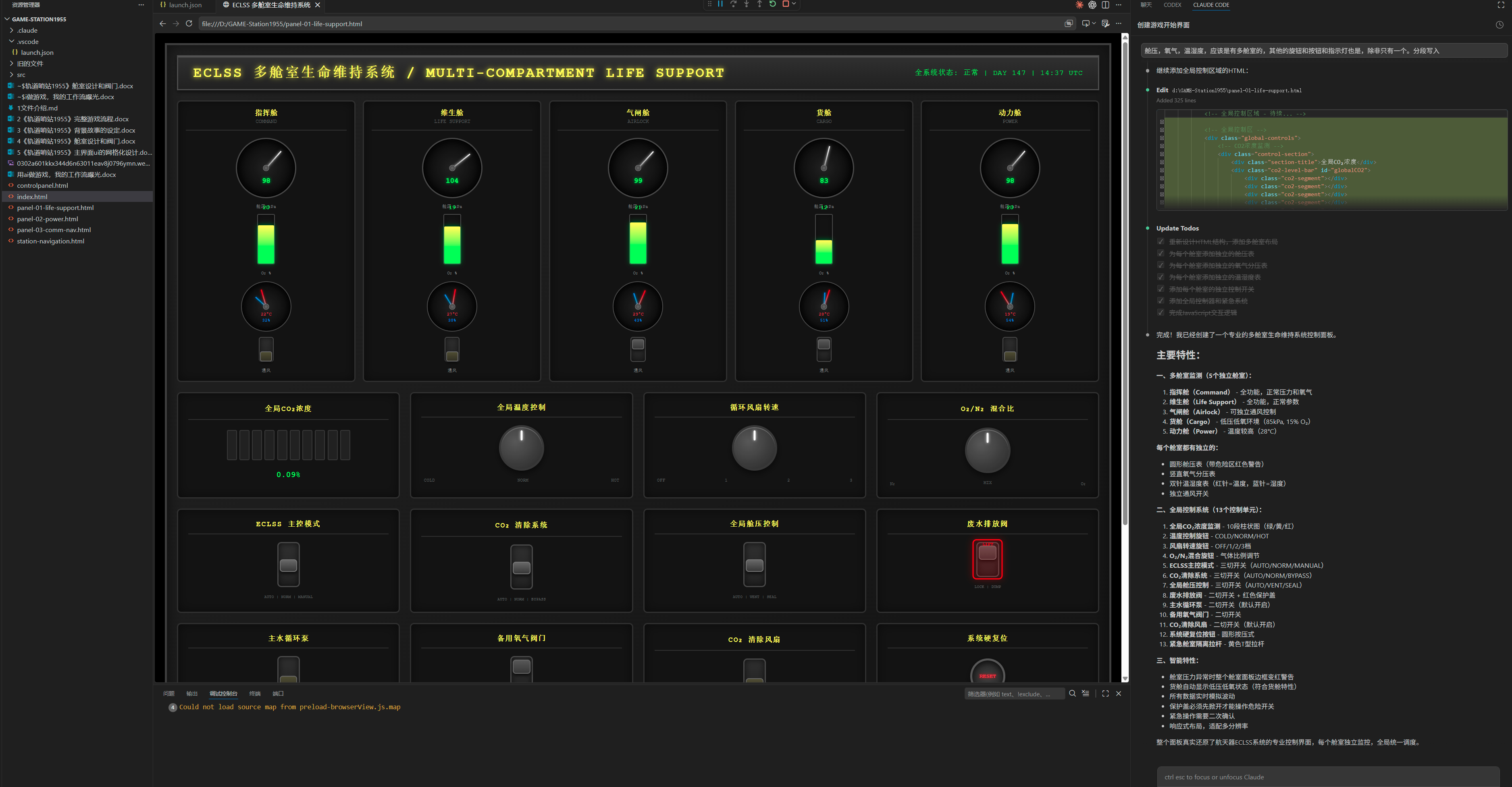Expand the 旧的文件 folder
The width and height of the screenshot is (1512, 787).
[30, 63]
